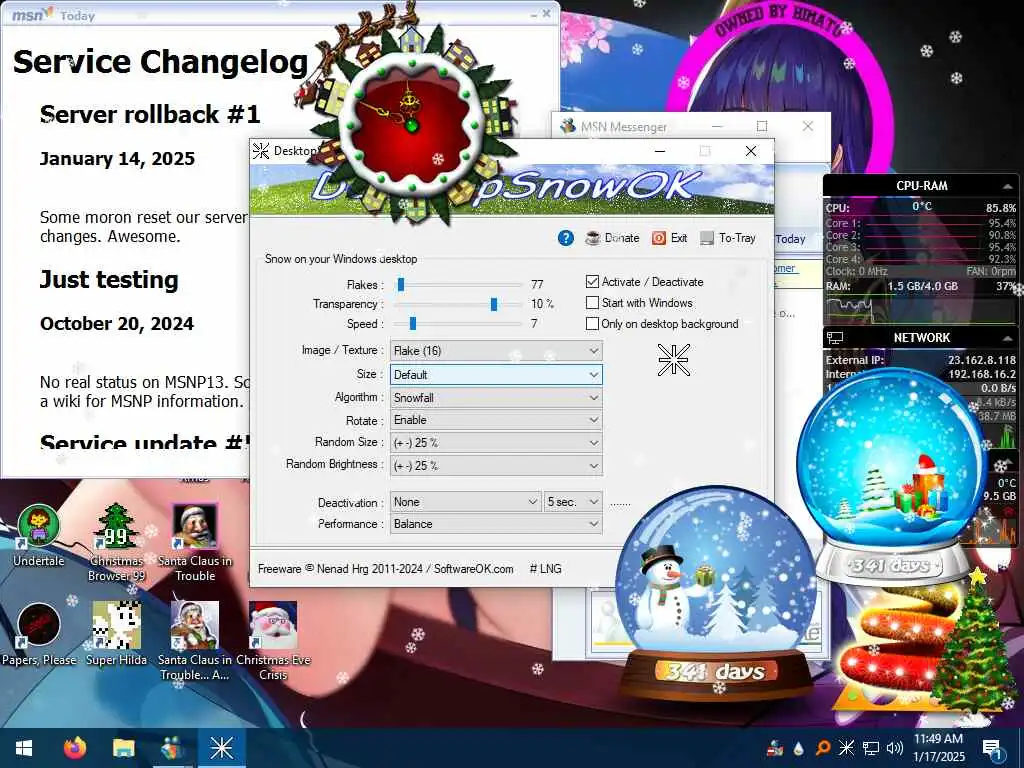
Task: Click the Just testing heading
Action: pyautogui.click(x=109, y=280)
